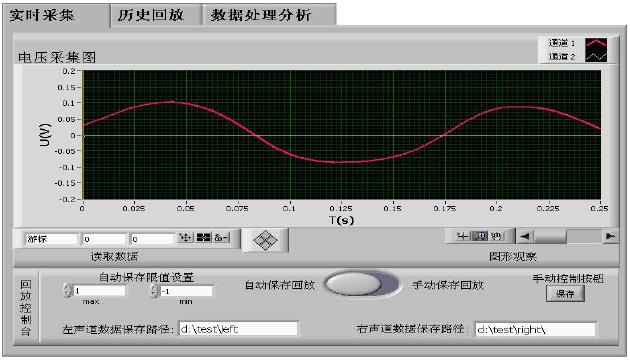Select the graph palette pan hand tool

(497, 236)
